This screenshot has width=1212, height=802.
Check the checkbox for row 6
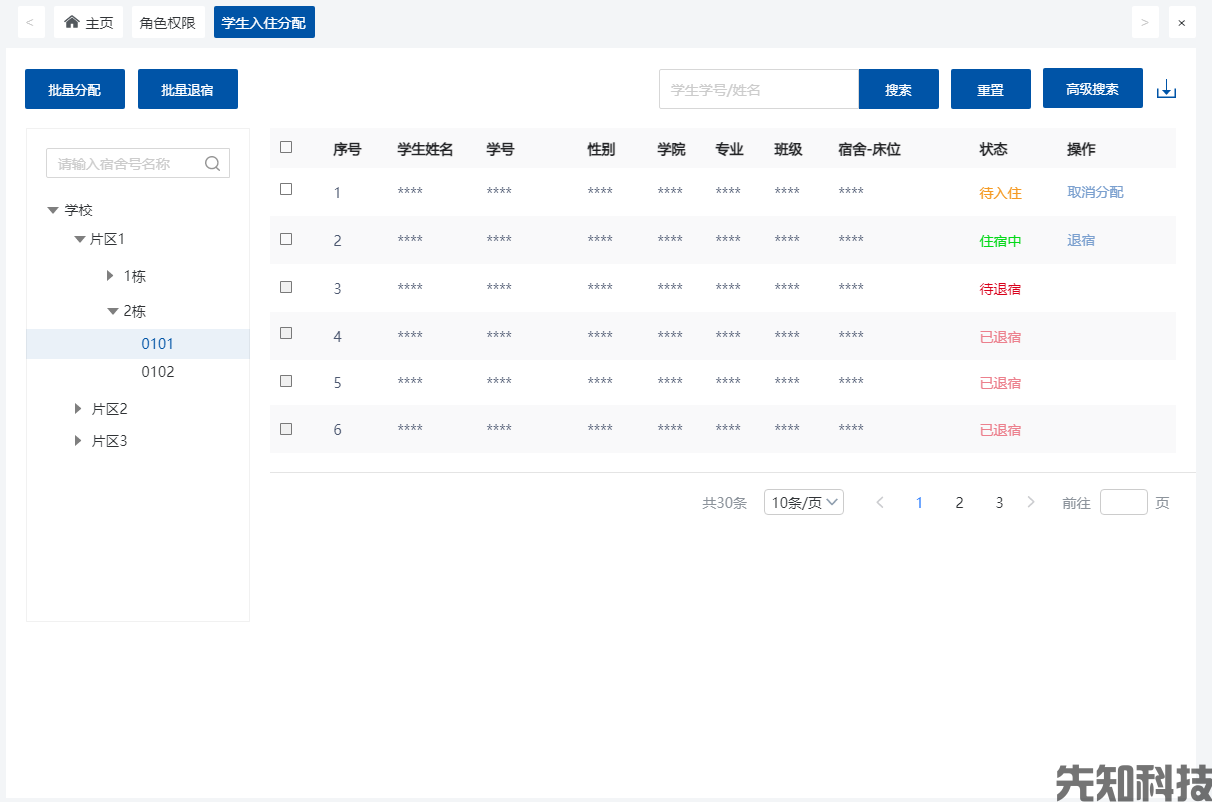pos(286,429)
